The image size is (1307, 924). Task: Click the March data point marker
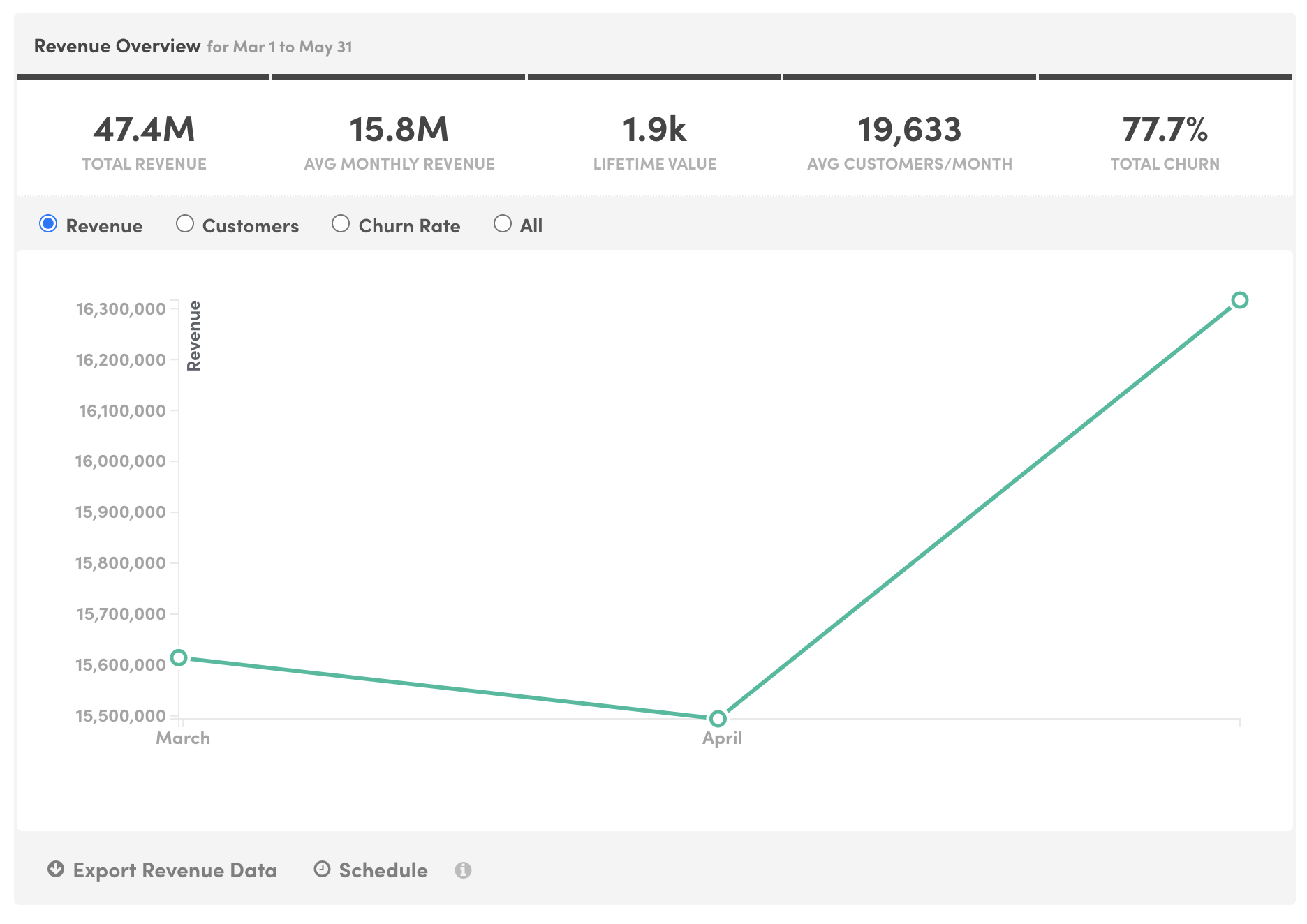(180, 657)
